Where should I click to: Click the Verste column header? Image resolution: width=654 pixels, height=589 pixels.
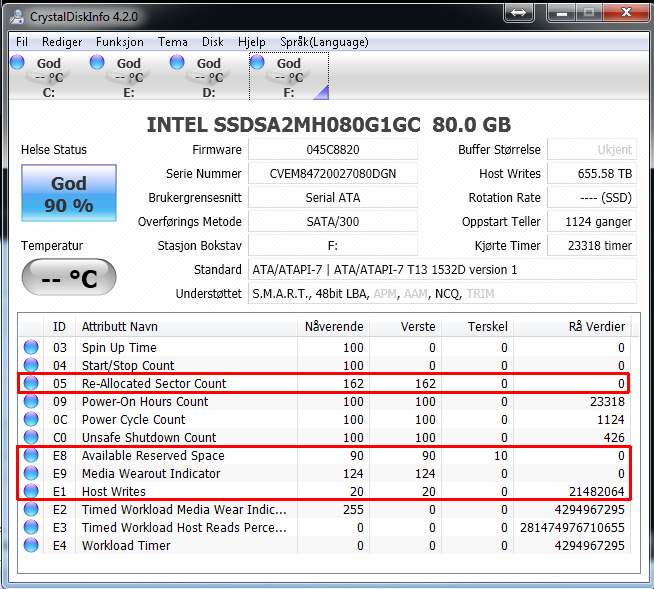(x=405, y=326)
